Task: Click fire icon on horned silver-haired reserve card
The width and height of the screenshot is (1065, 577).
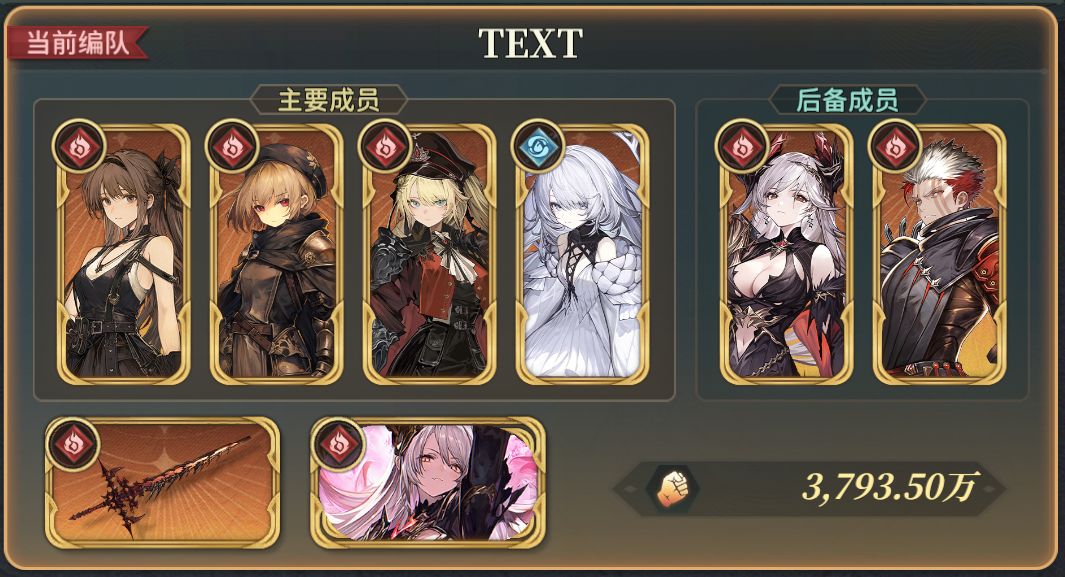Action: 742,145
